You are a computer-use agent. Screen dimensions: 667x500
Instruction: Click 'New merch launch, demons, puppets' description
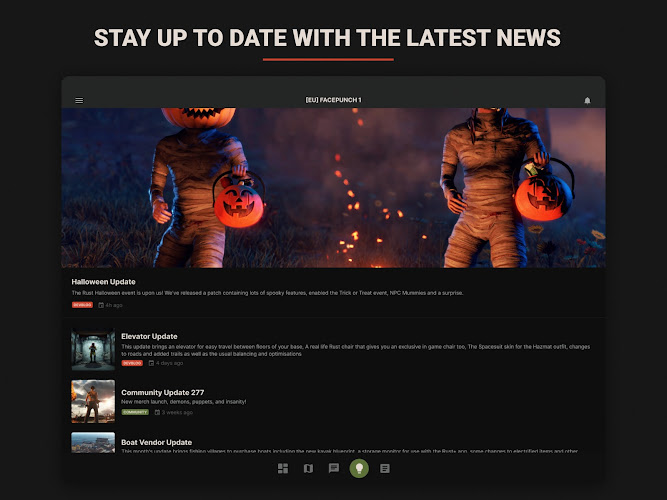[184, 402]
